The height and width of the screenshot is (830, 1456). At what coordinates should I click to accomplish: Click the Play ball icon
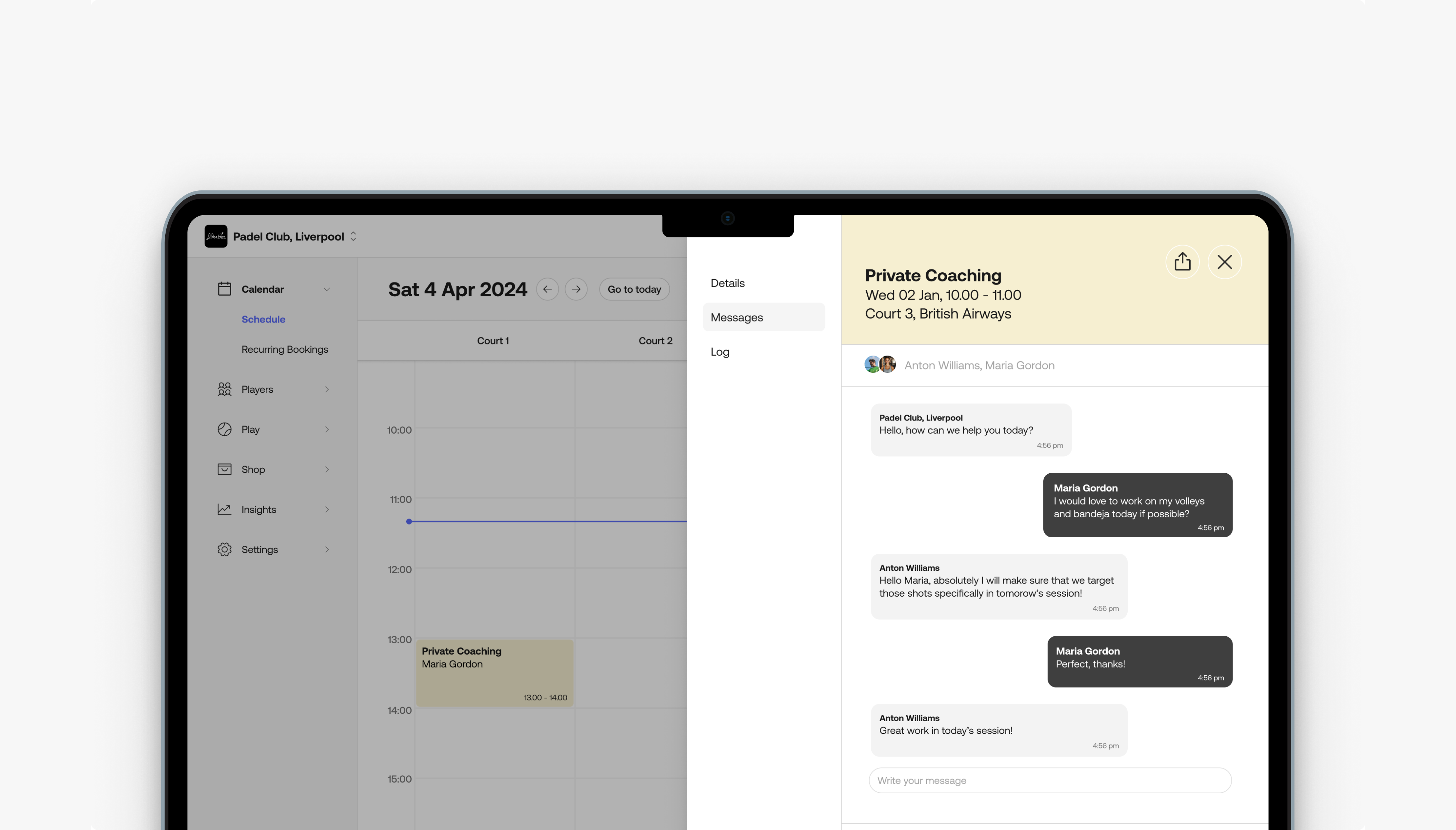225,429
